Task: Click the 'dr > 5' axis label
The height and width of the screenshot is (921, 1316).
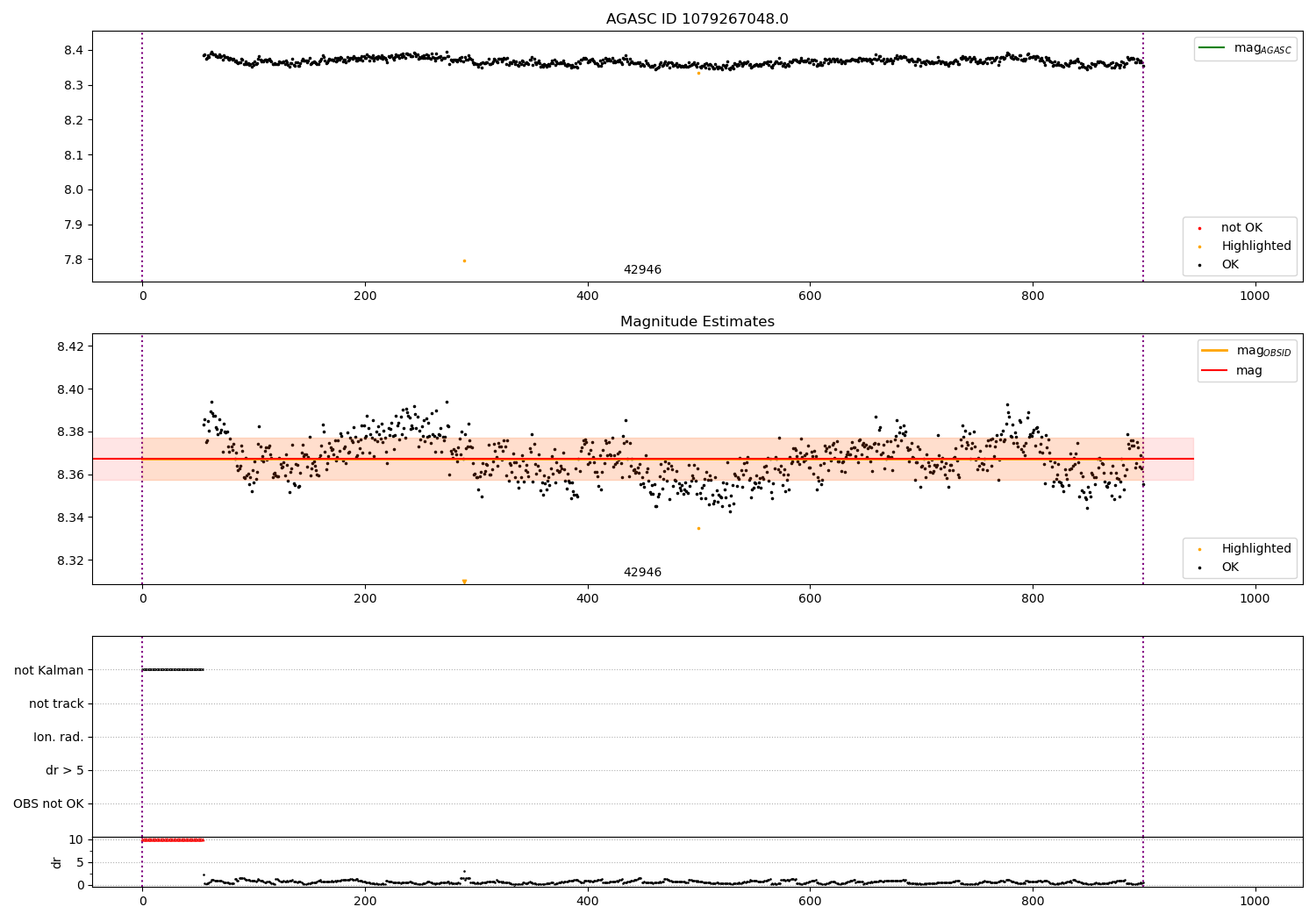Action: [65, 771]
